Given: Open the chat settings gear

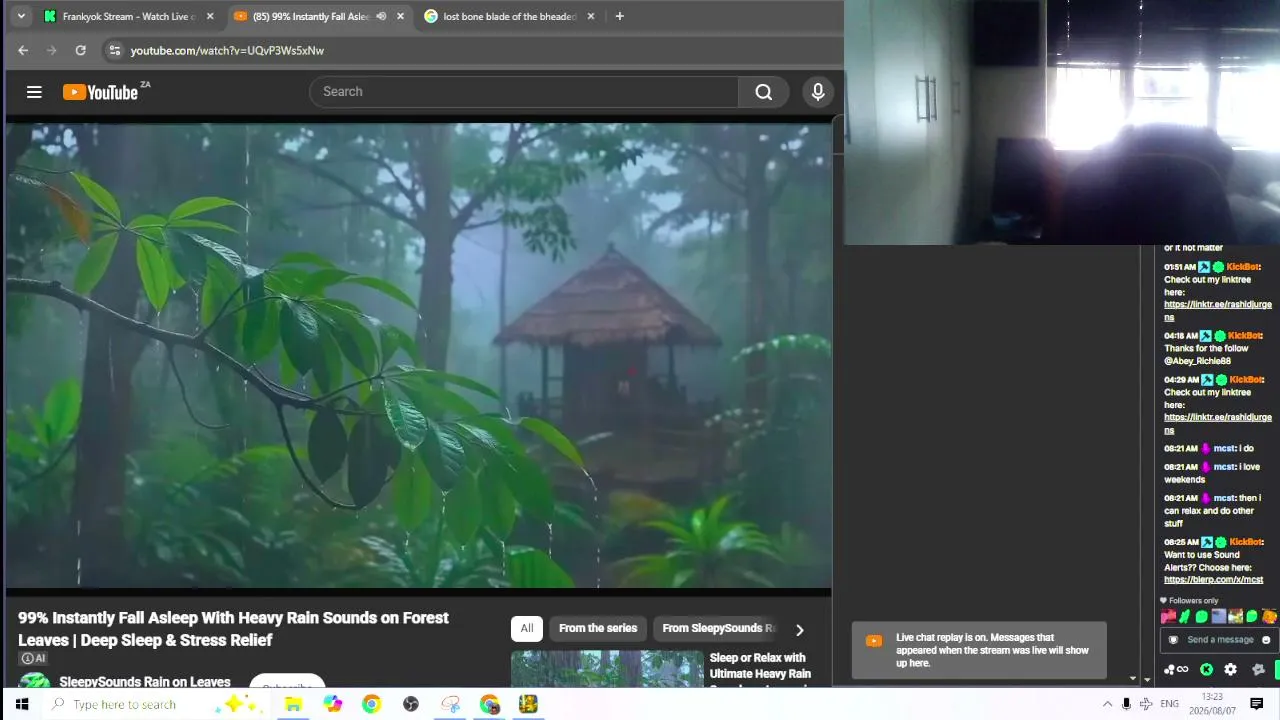Looking at the screenshot, I should pyautogui.click(x=1230, y=670).
